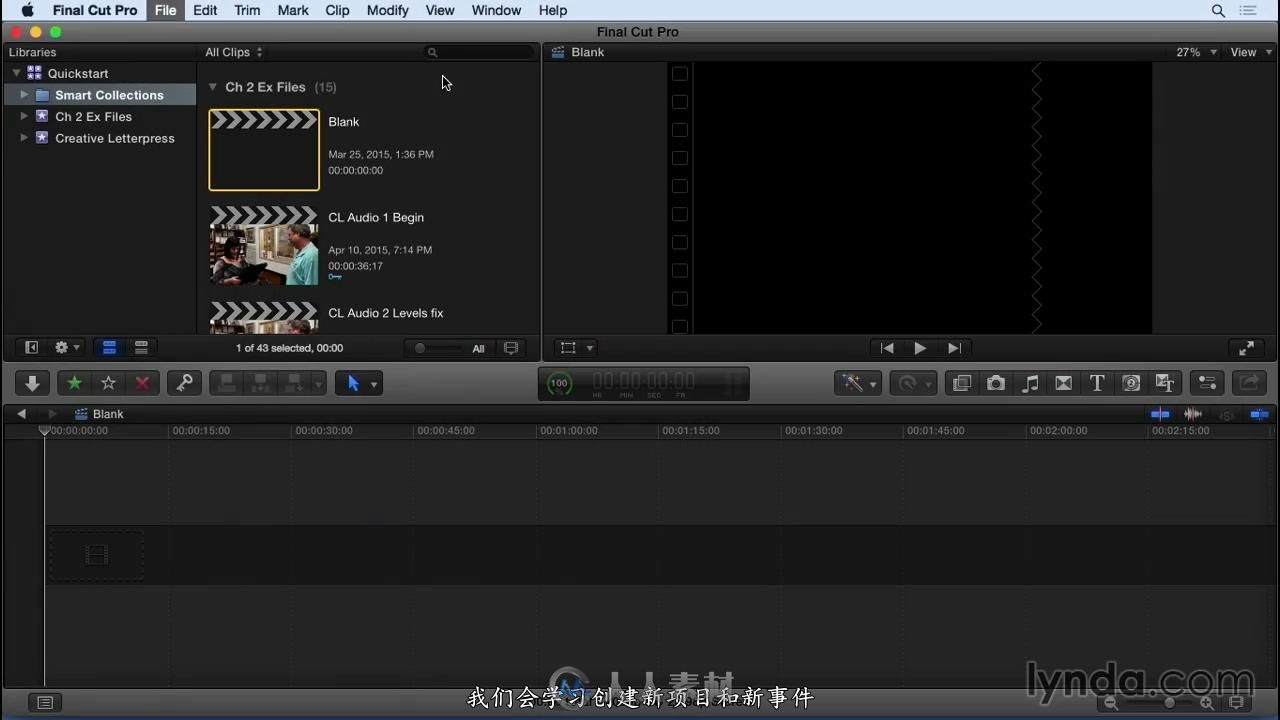Expand the Creative Letterpress event
The width and height of the screenshot is (1280, 720).
[24, 138]
